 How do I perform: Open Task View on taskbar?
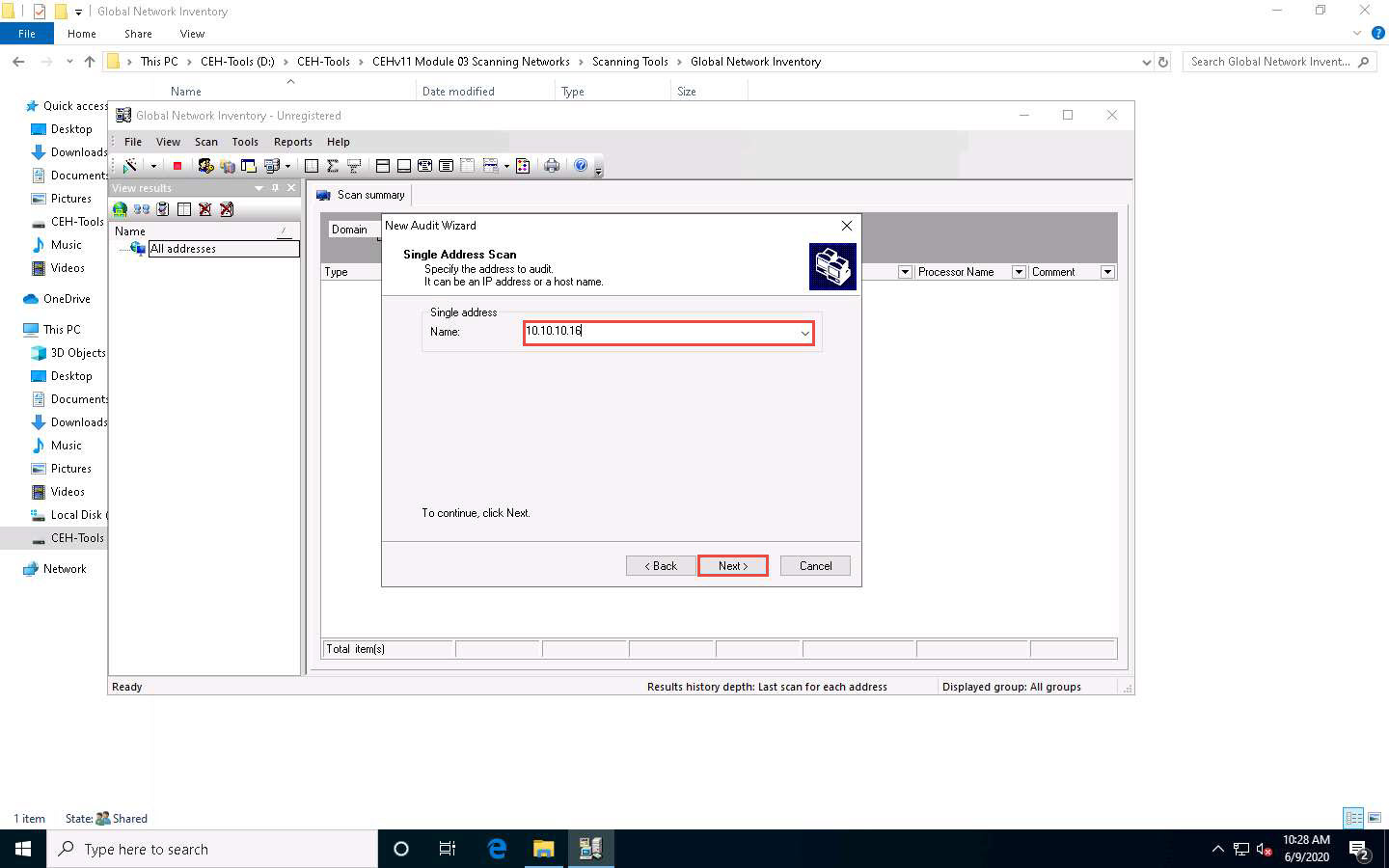click(448, 849)
